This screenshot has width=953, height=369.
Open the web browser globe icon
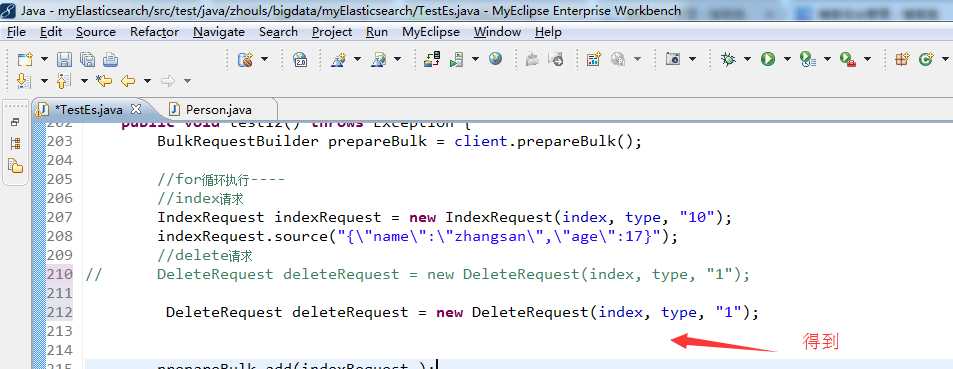point(495,59)
